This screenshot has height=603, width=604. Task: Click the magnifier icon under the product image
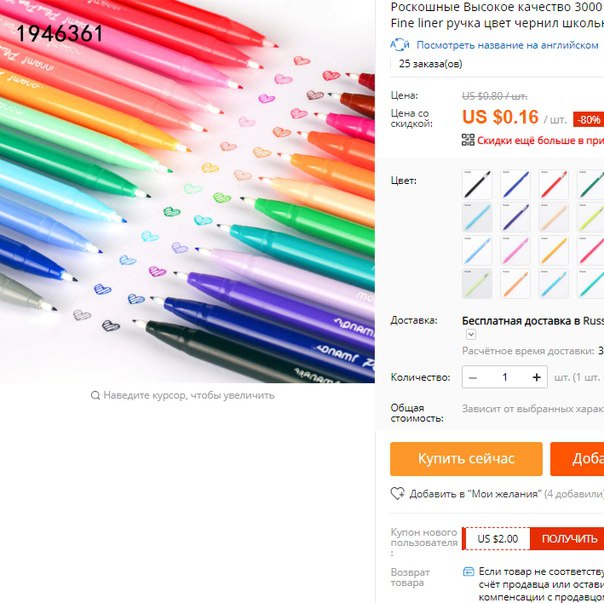95,395
